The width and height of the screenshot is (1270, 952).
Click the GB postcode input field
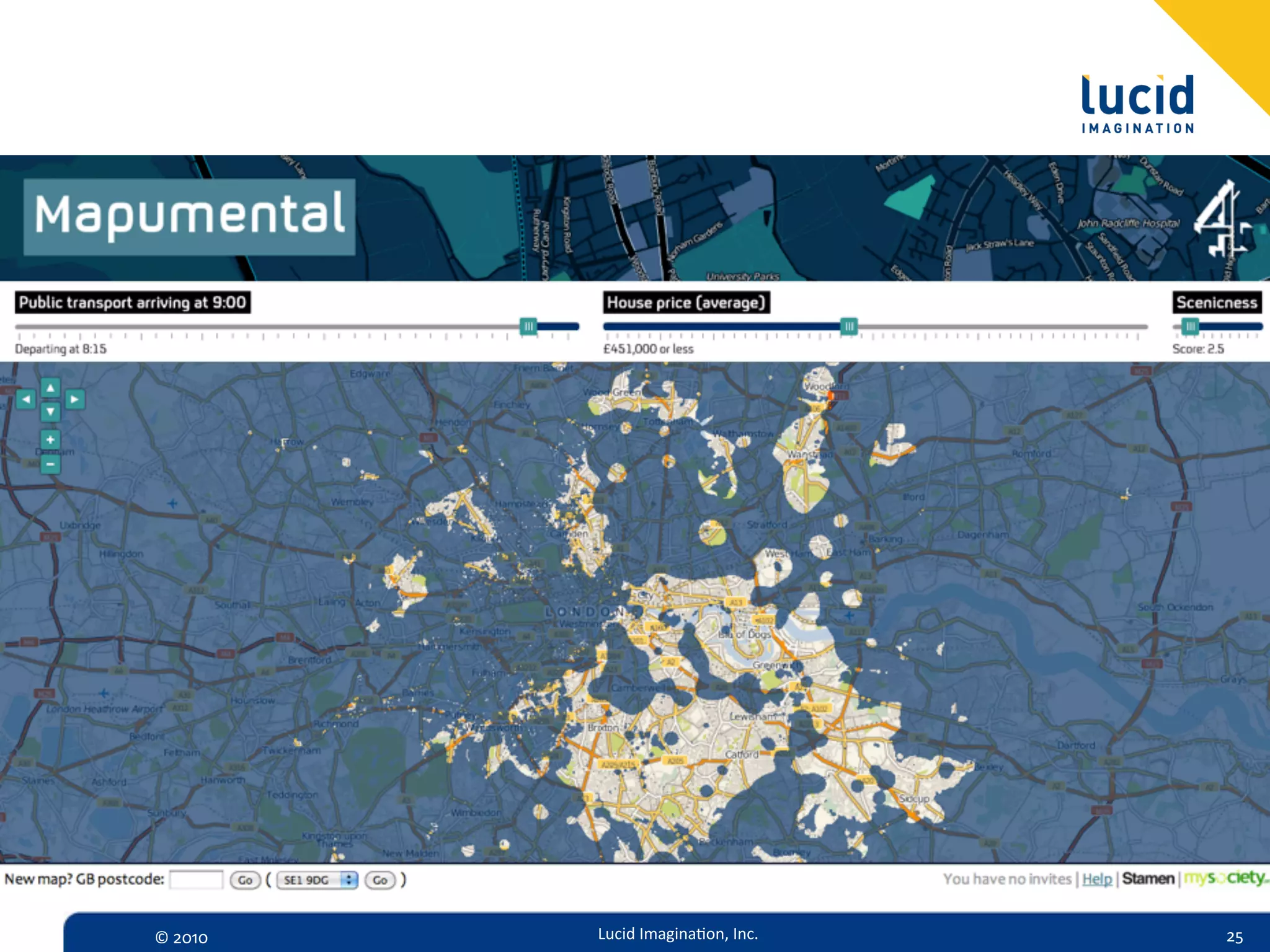click(196, 879)
